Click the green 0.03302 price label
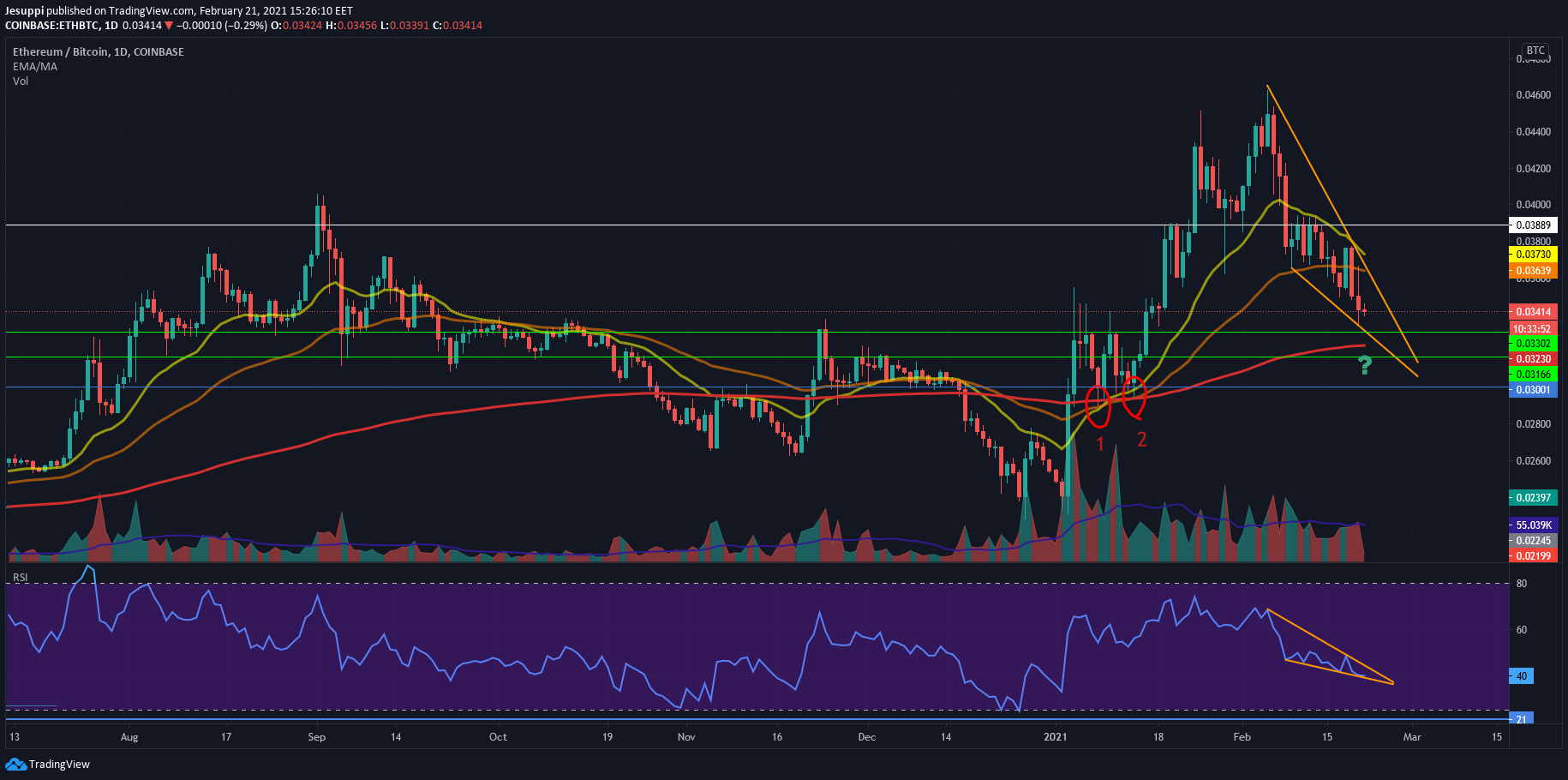Screen dimensions: 1568x780 click(x=1532, y=344)
